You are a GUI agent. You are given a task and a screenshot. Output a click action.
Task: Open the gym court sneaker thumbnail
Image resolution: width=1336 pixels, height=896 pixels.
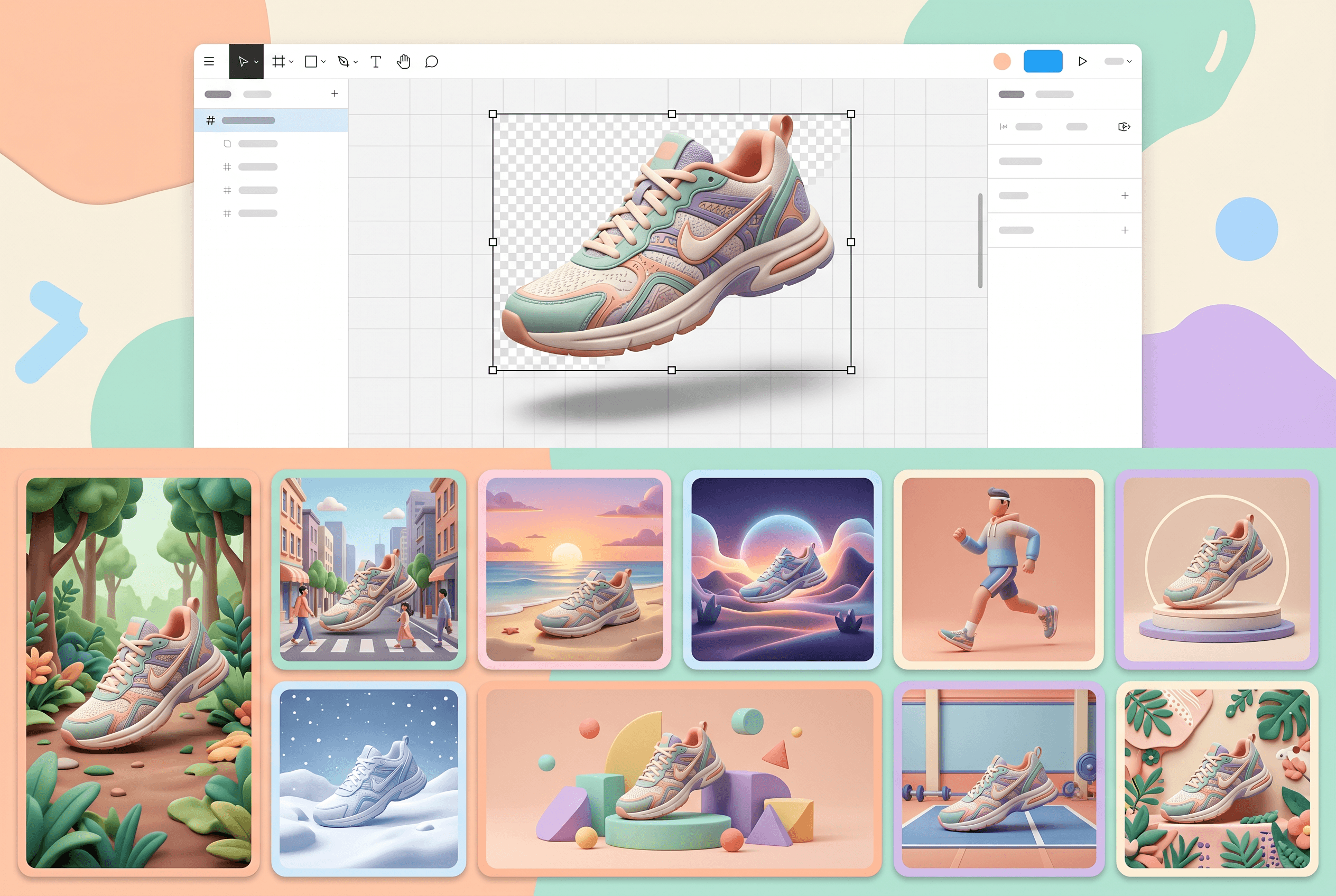(999, 778)
